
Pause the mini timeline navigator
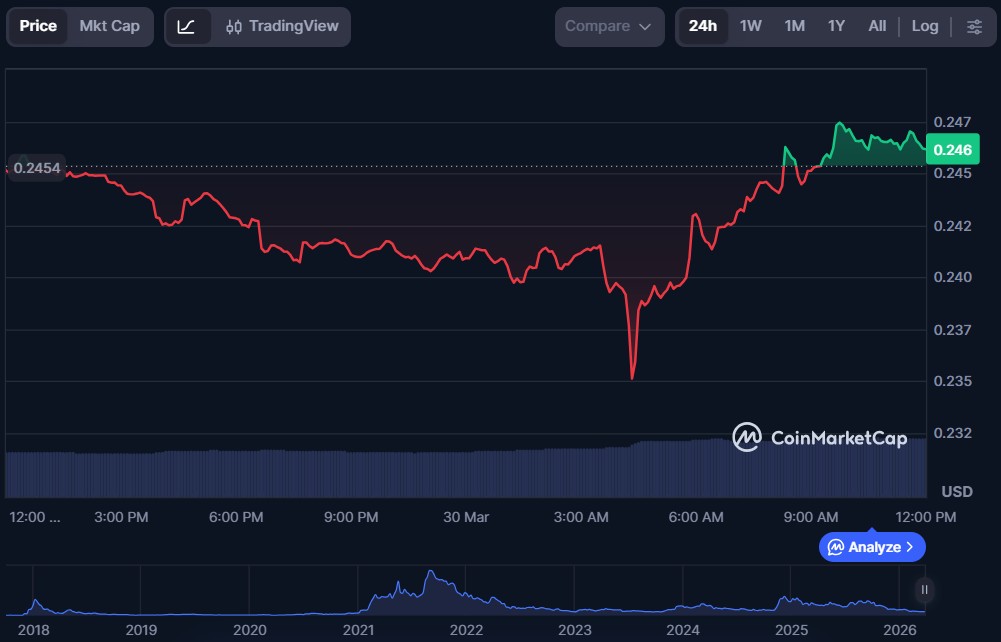pyautogui.click(x=924, y=590)
